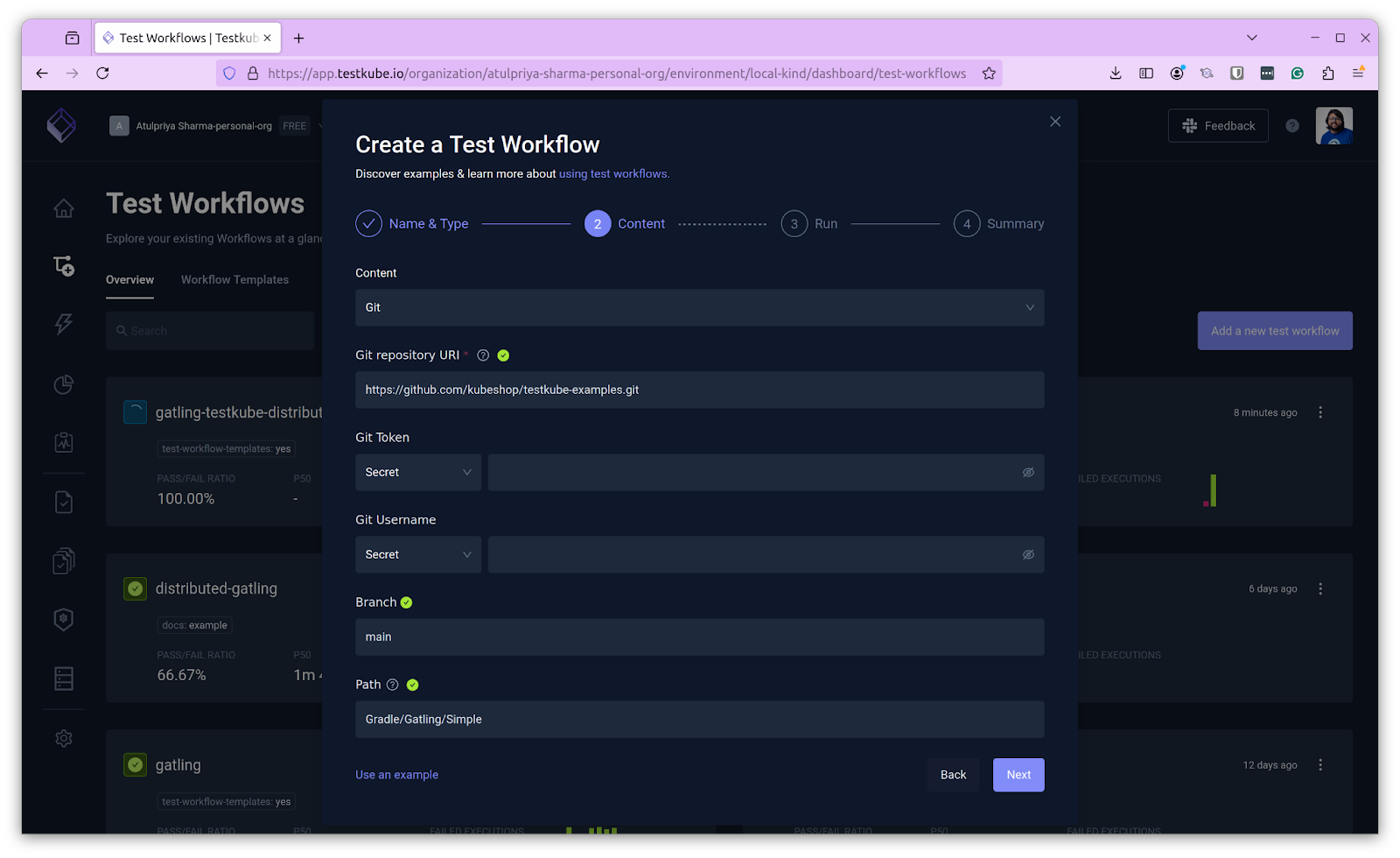
Task: Click the docs: example label tag
Action: pos(194,625)
